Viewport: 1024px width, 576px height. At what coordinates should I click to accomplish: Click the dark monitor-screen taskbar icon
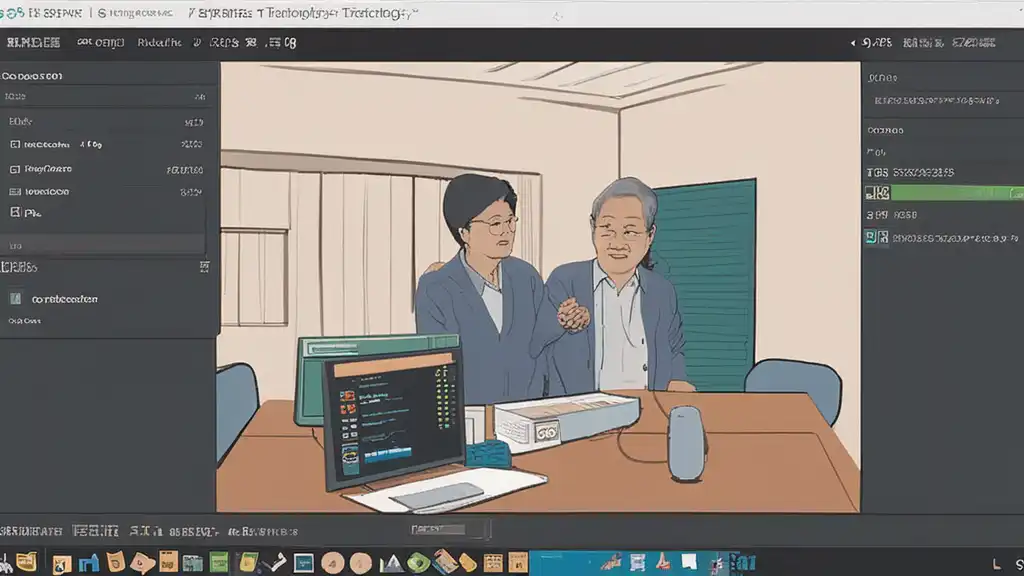[x=304, y=562]
